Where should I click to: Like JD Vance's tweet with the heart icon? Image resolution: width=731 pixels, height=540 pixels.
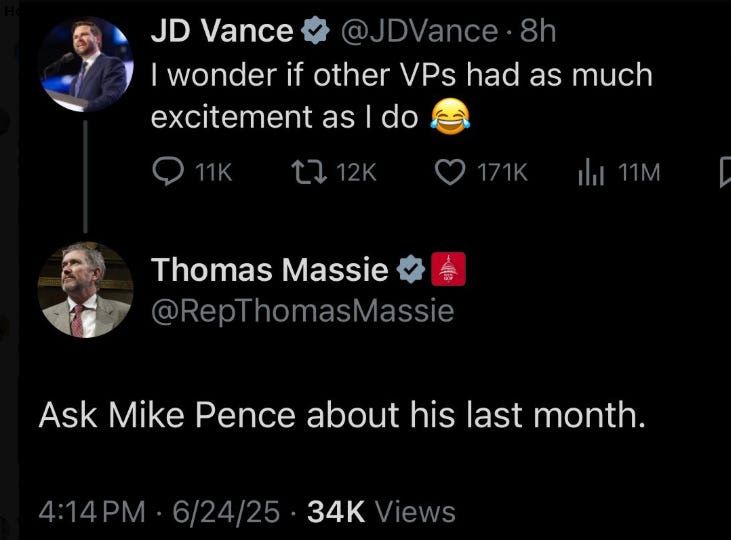click(x=452, y=173)
